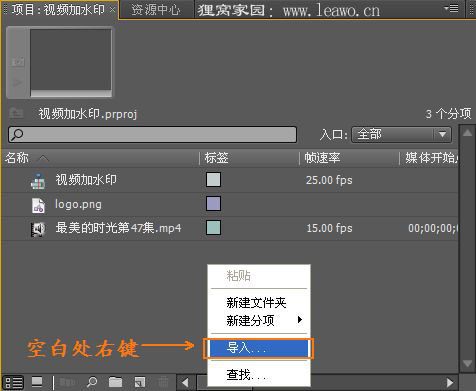Select the logo.png item name
This screenshot has height=391, width=476.
click(78, 204)
